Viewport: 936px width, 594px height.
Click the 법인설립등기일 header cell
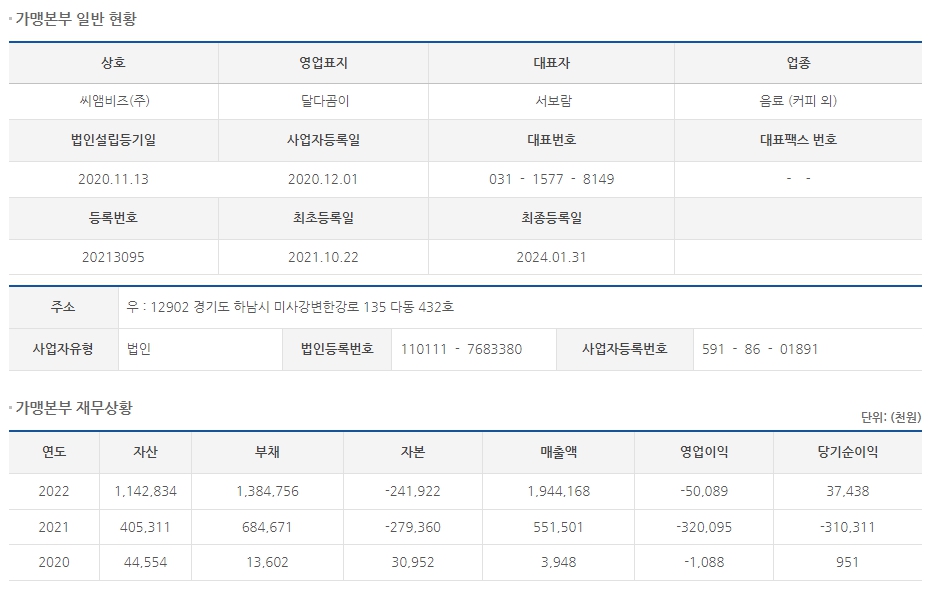coord(113,140)
